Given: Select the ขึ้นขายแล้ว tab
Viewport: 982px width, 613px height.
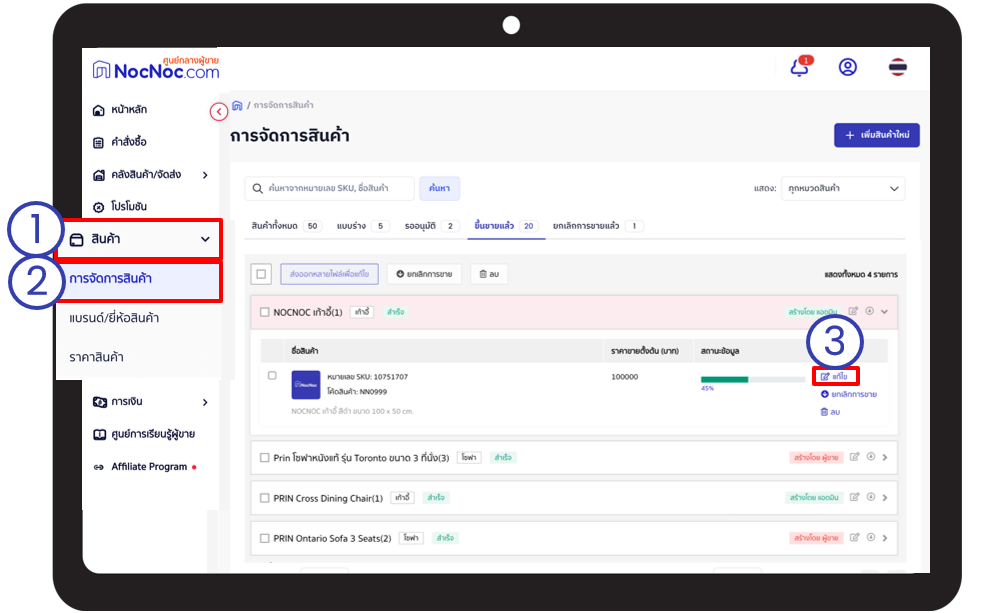Looking at the screenshot, I should coord(505,226).
